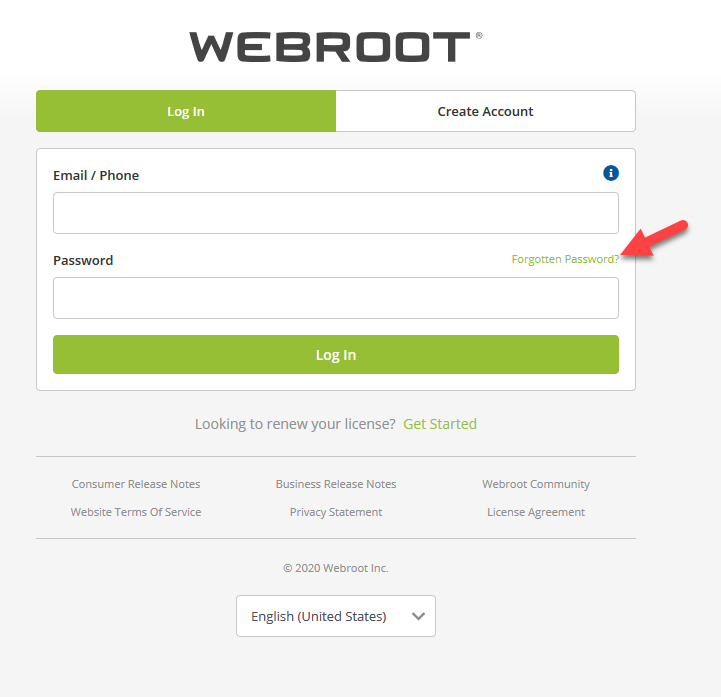721x697 pixels.
Task: Click the 2020 Webroot Inc. copyright text
Action: click(336, 568)
